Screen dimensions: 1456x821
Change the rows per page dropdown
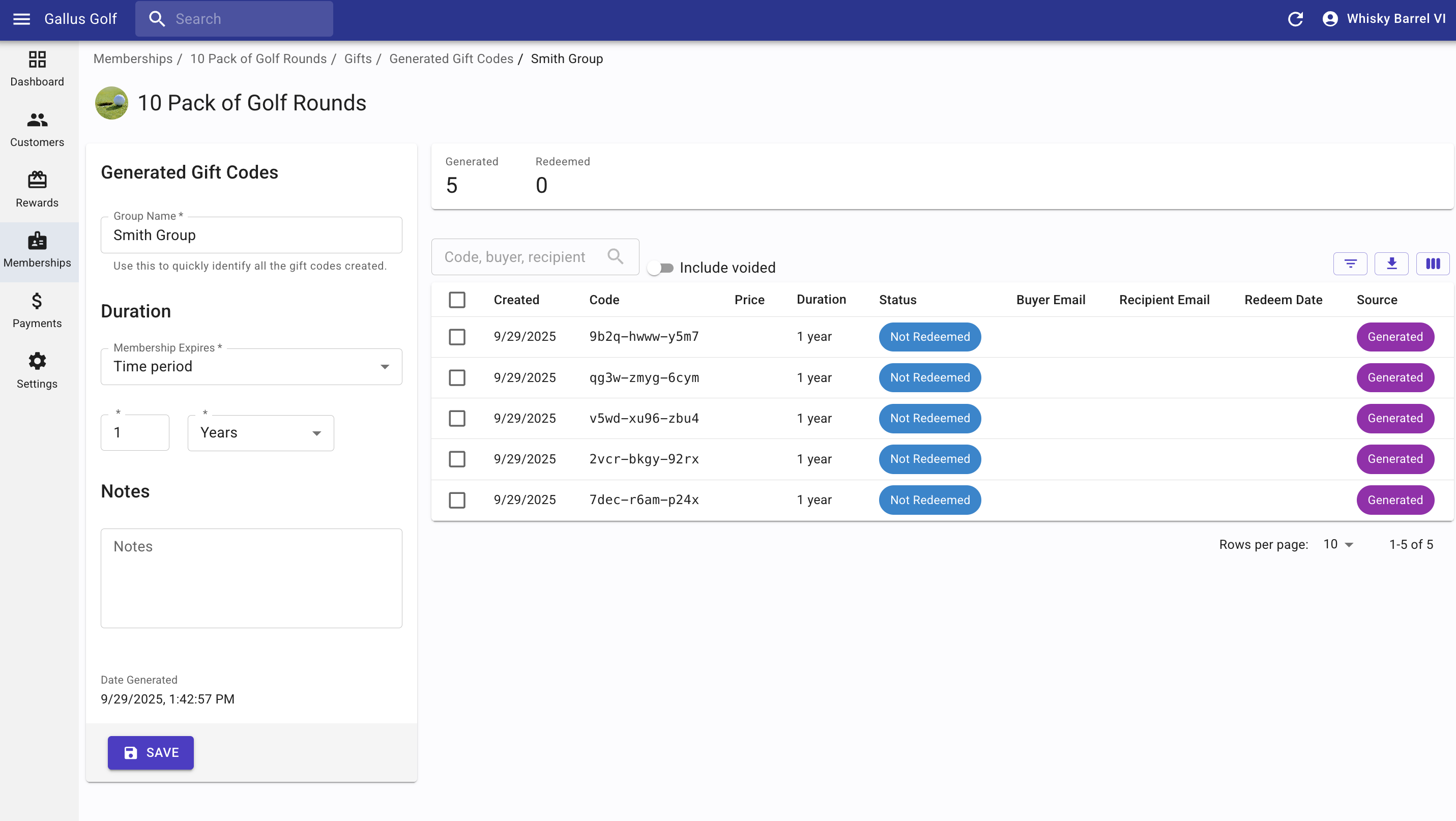tap(1338, 545)
